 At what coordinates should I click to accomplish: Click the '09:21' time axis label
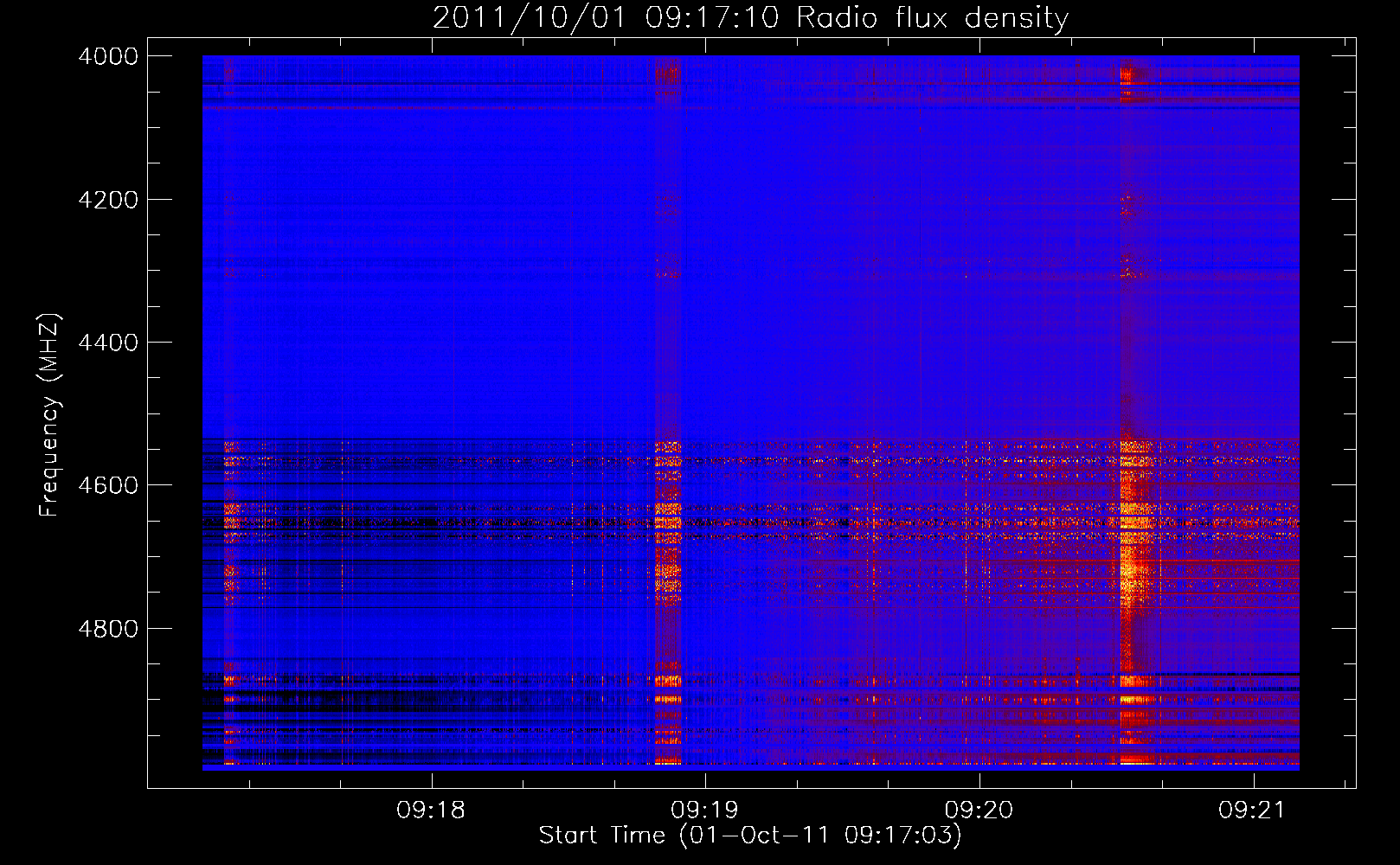pos(1253,811)
